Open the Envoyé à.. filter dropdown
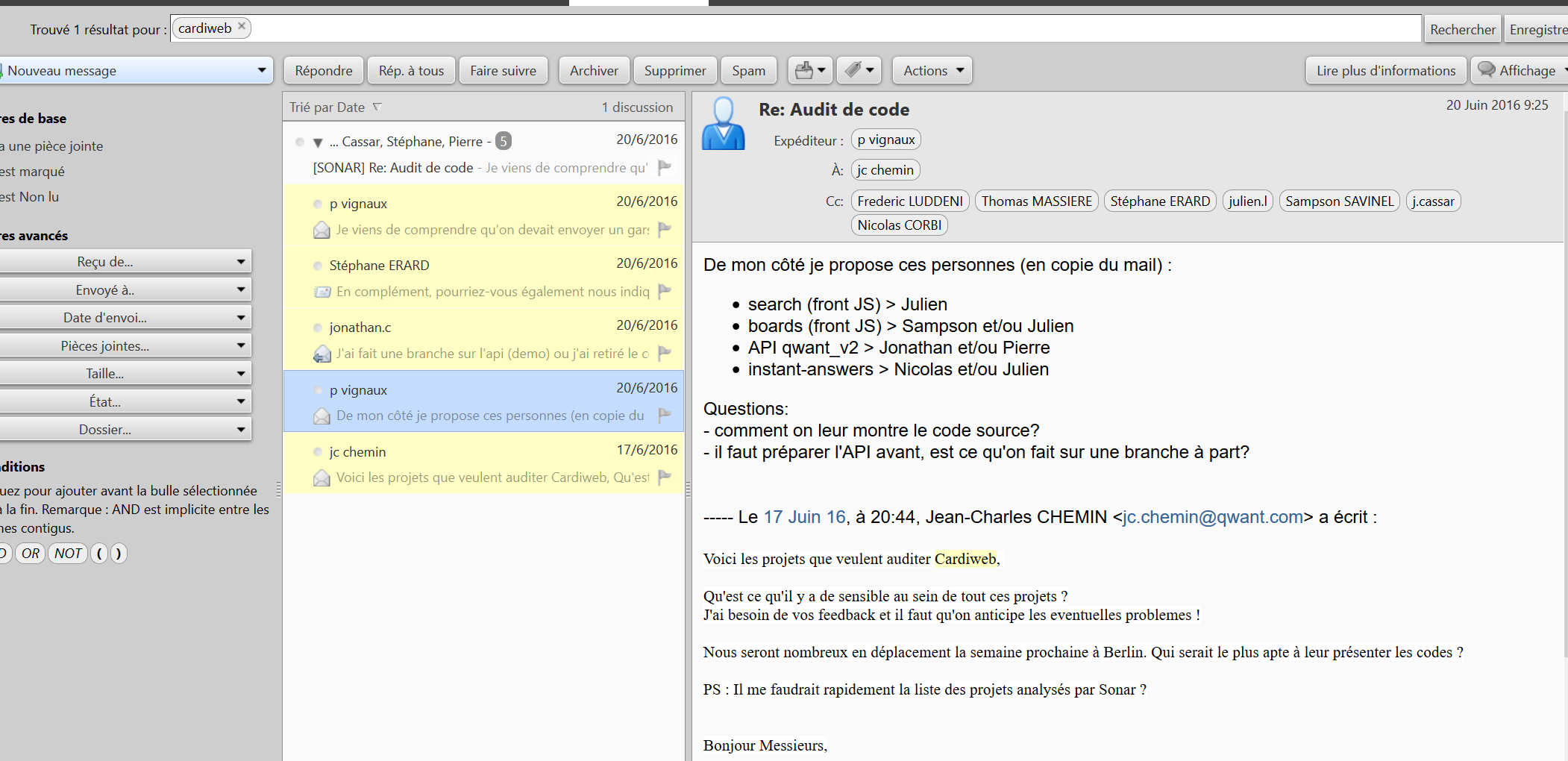The image size is (1568, 761). (124, 289)
